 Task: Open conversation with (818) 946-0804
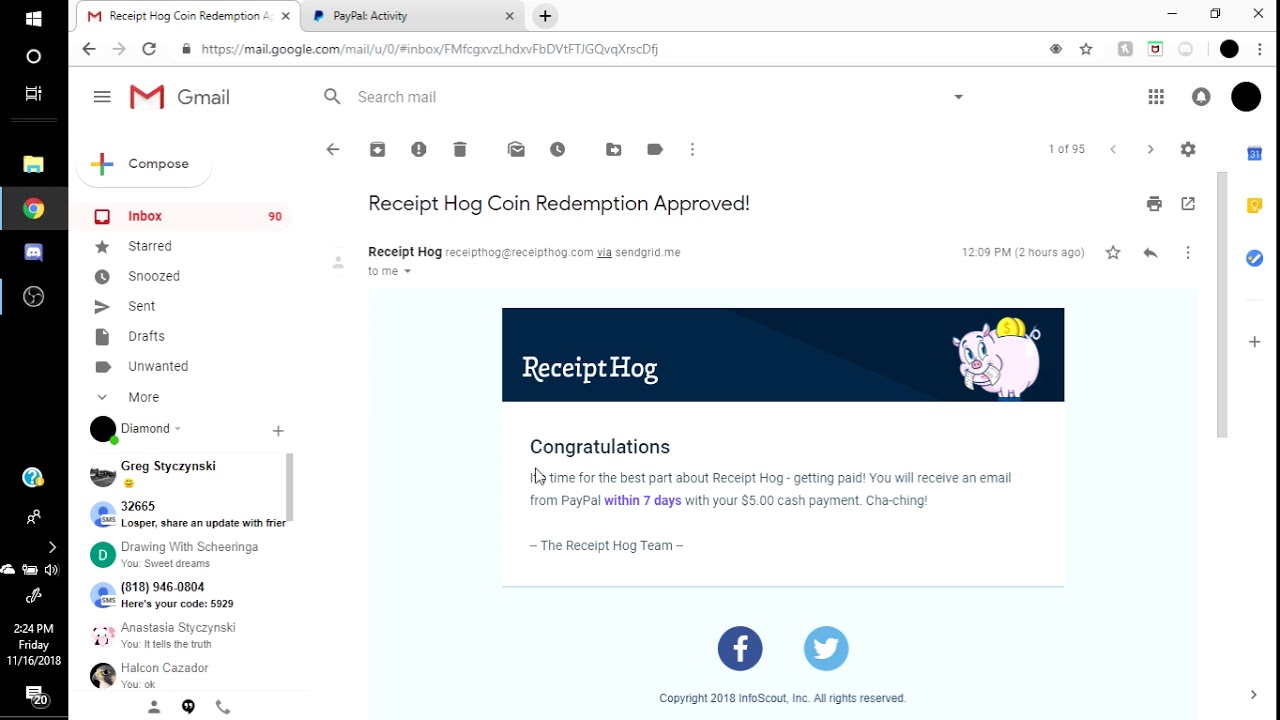(x=186, y=595)
